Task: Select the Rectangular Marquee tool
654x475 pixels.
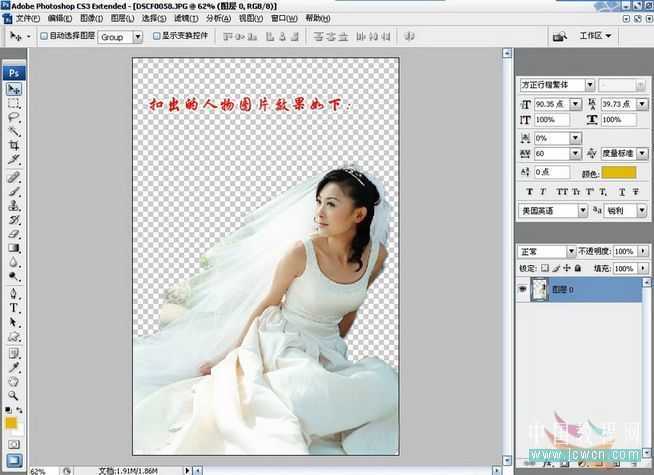Action: click(x=14, y=103)
